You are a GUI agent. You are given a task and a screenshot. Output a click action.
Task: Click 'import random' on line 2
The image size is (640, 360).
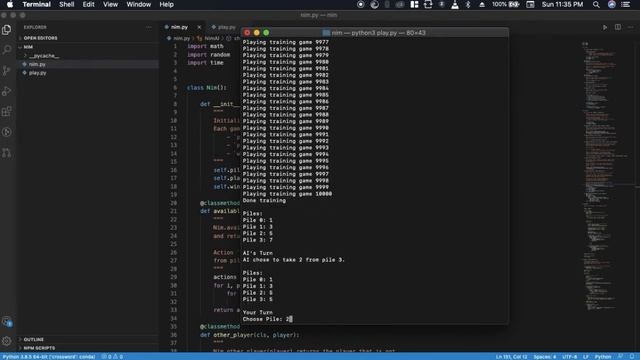tap(208, 55)
